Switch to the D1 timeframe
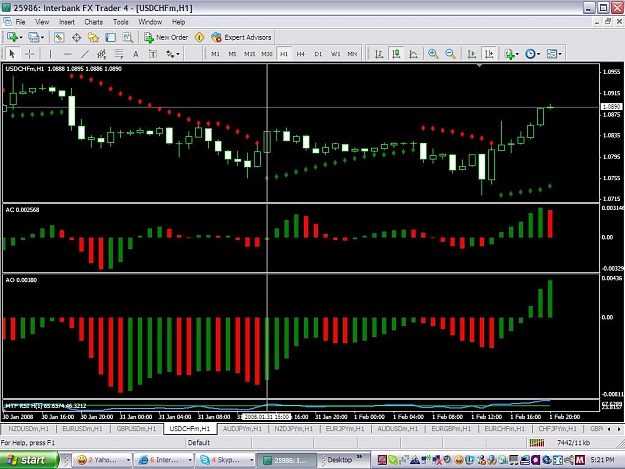 tap(318, 54)
